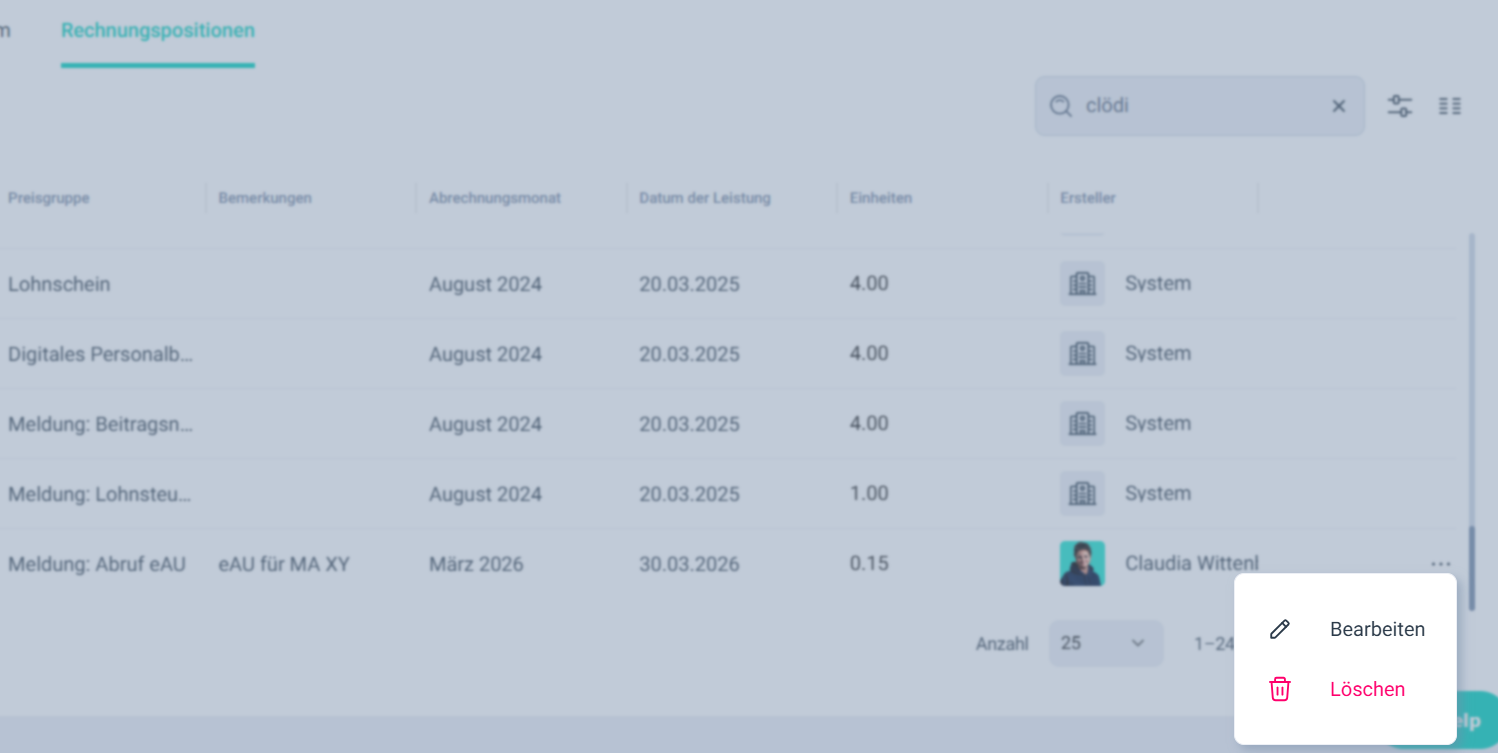Viewport: 1498px width, 753px height.
Task: Click the Löschen trash icon
Action: point(1279,689)
